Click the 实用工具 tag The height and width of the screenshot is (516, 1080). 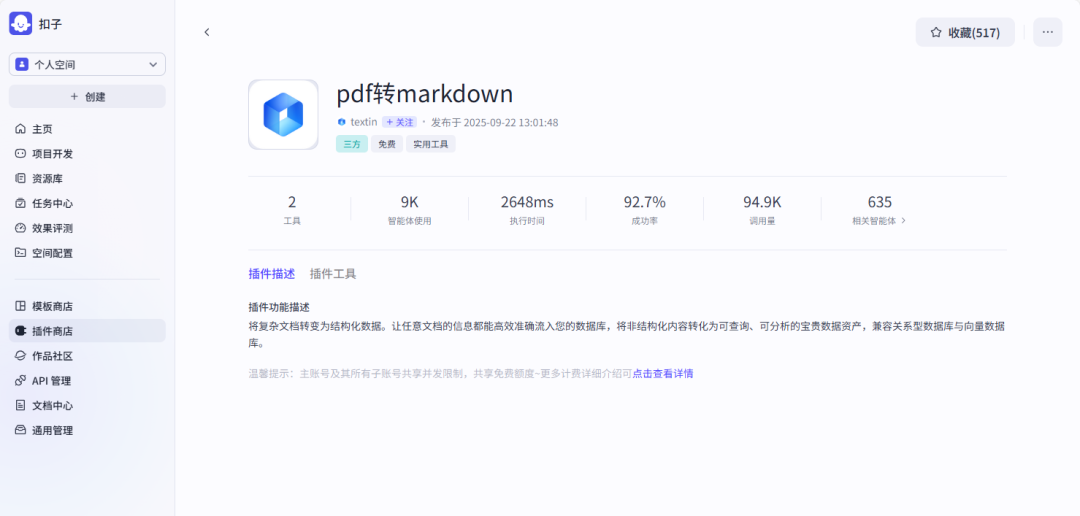point(430,144)
